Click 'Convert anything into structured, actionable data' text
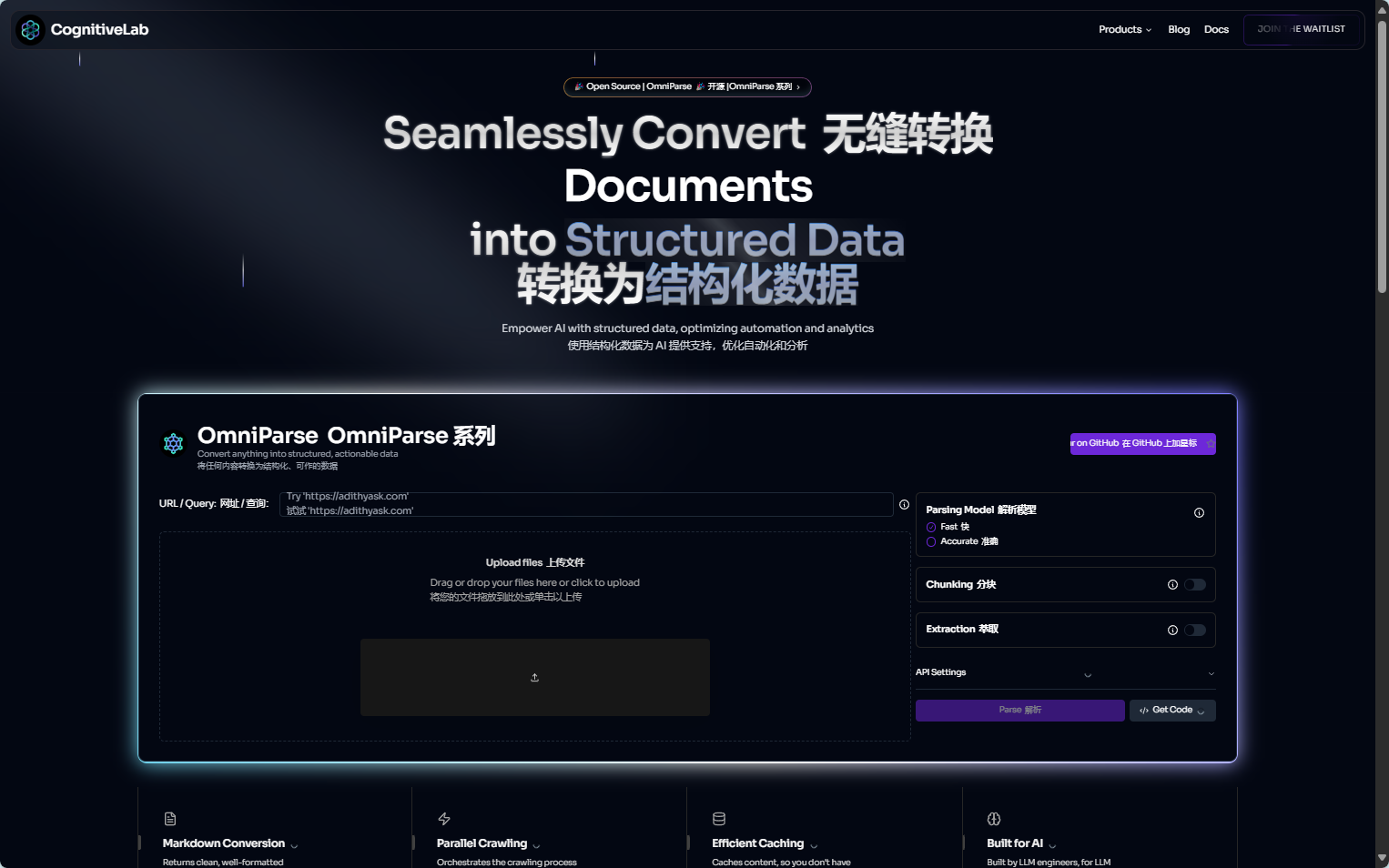 tap(298, 454)
